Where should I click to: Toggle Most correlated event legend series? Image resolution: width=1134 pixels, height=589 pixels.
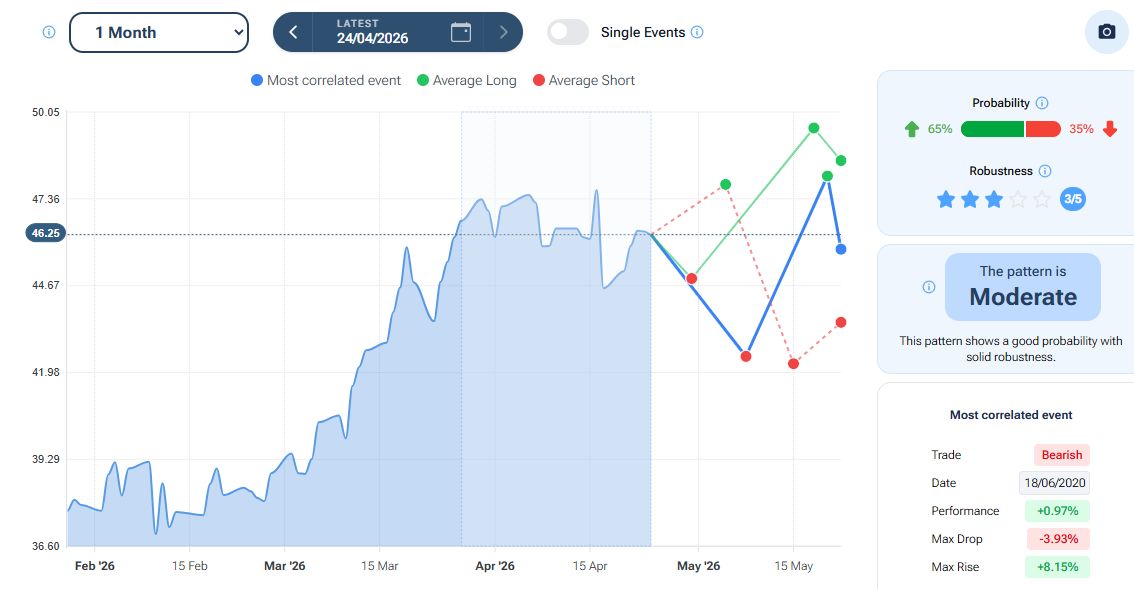tap(326, 80)
